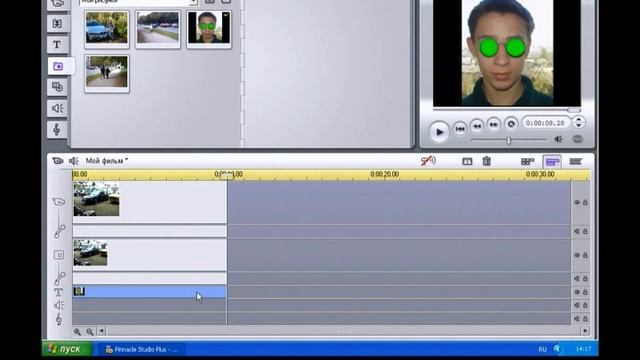
Task: Select the Photos album tab with camera icon
Action: pos(58,66)
